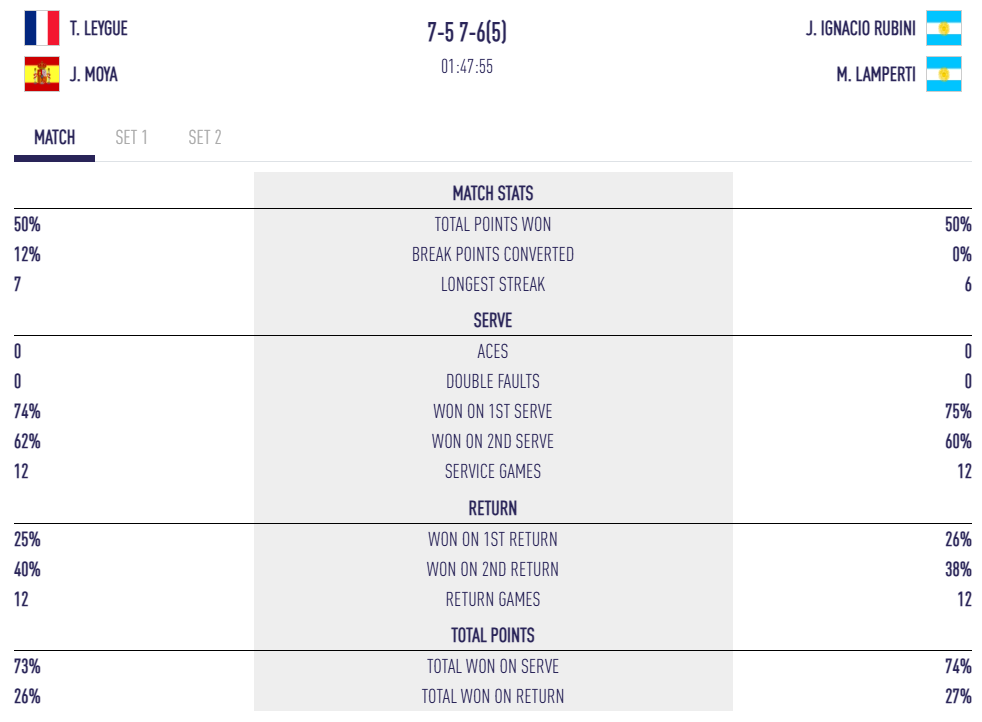This screenshot has height=722, width=982.
Task: Select the TOTAL WON ON RETURN label
Action: pos(493,696)
